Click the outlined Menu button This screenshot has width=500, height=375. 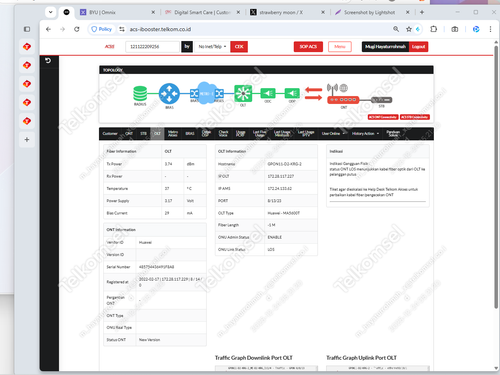point(340,47)
